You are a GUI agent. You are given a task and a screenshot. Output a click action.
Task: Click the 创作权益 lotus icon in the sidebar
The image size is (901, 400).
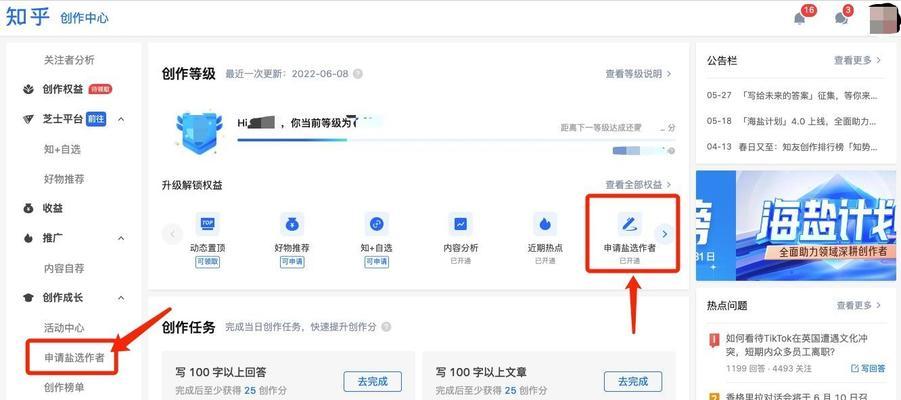(x=28, y=90)
